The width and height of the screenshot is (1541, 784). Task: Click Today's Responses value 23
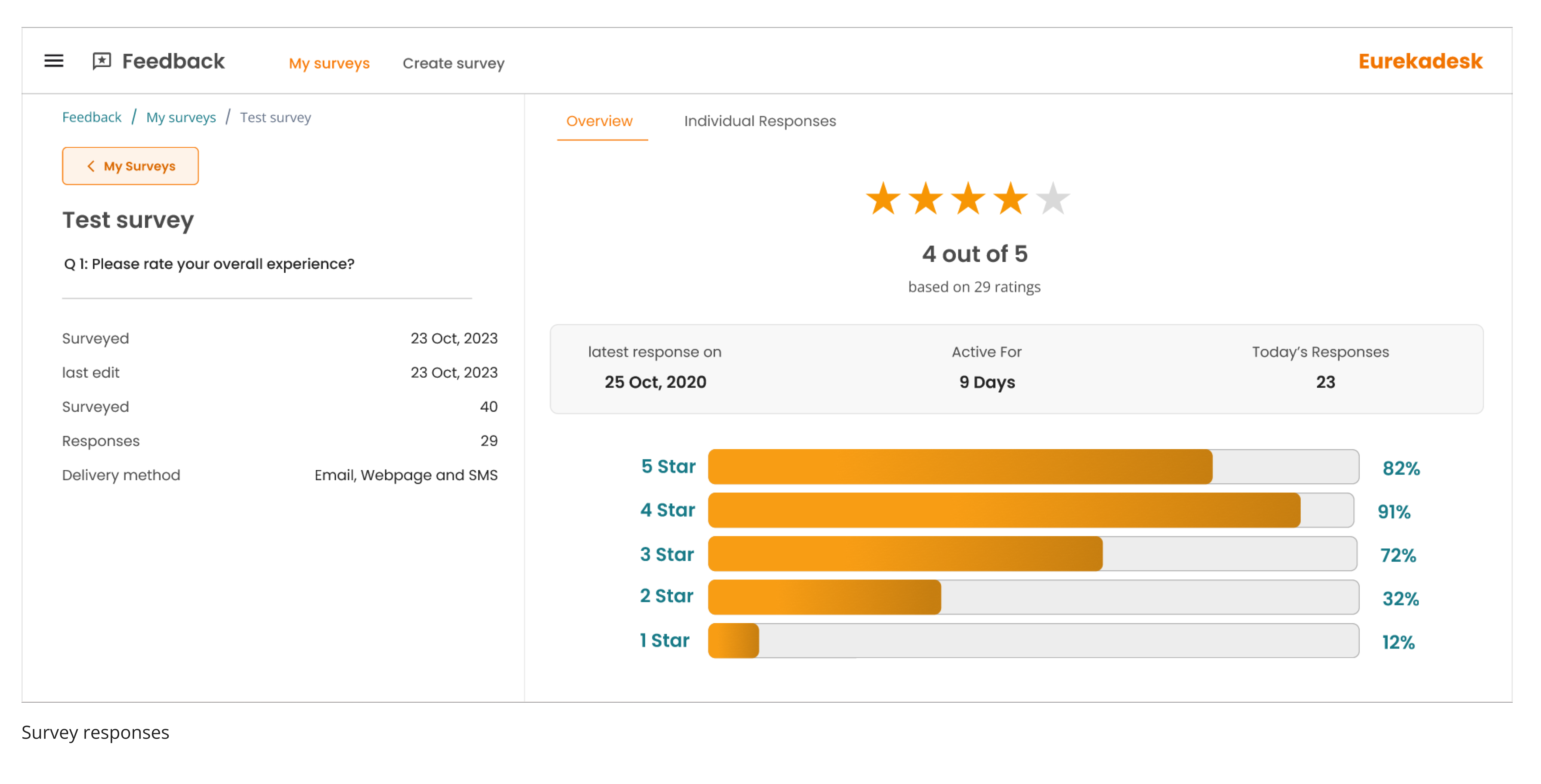click(1325, 382)
